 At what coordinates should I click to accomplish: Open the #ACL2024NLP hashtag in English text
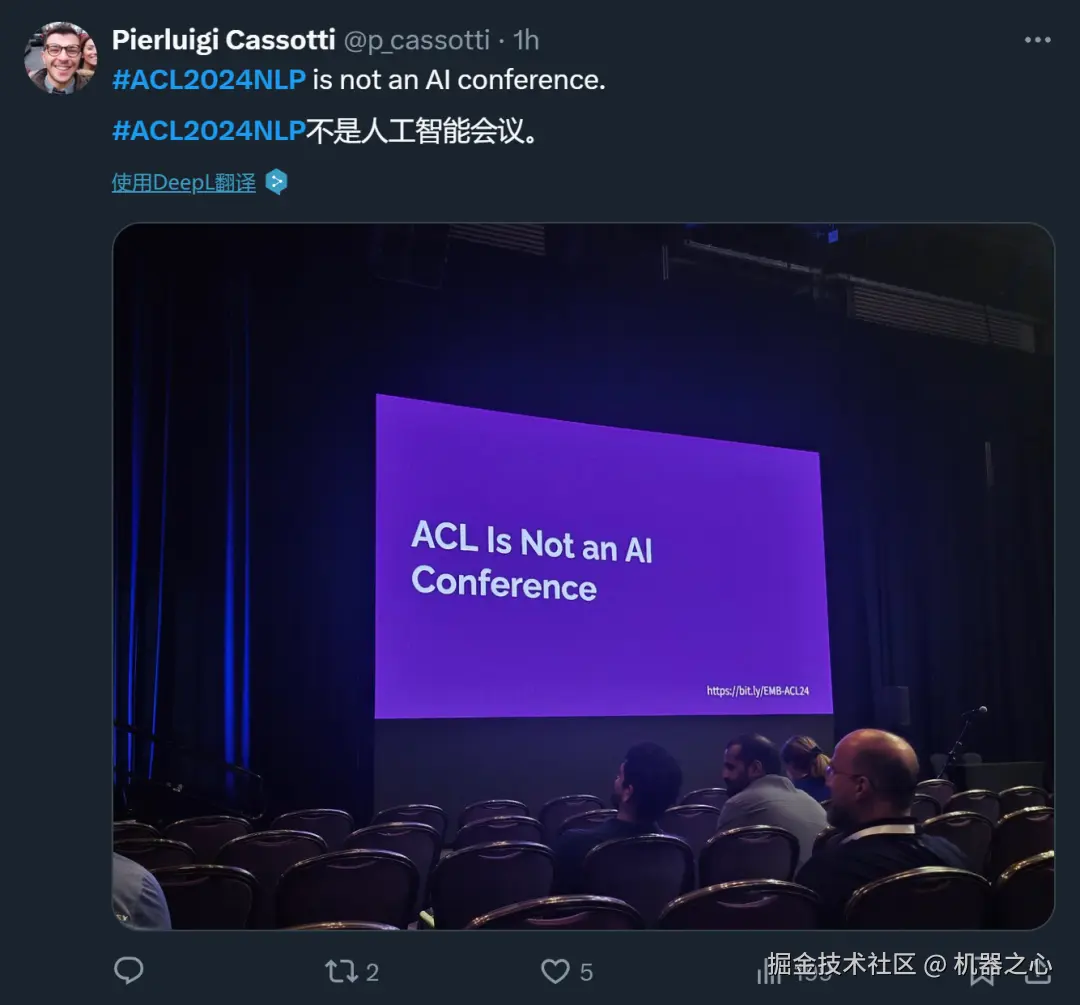pyautogui.click(x=209, y=80)
